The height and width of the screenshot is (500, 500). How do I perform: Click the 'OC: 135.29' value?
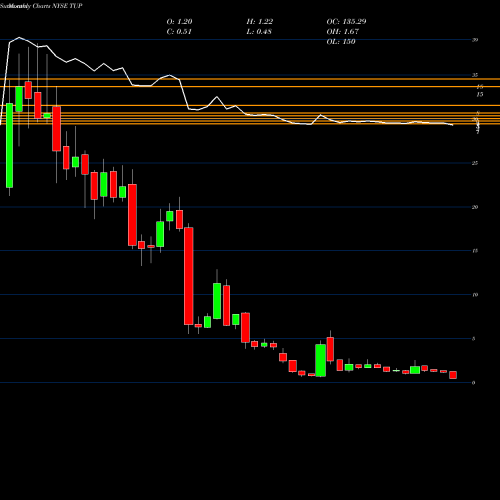346,22
